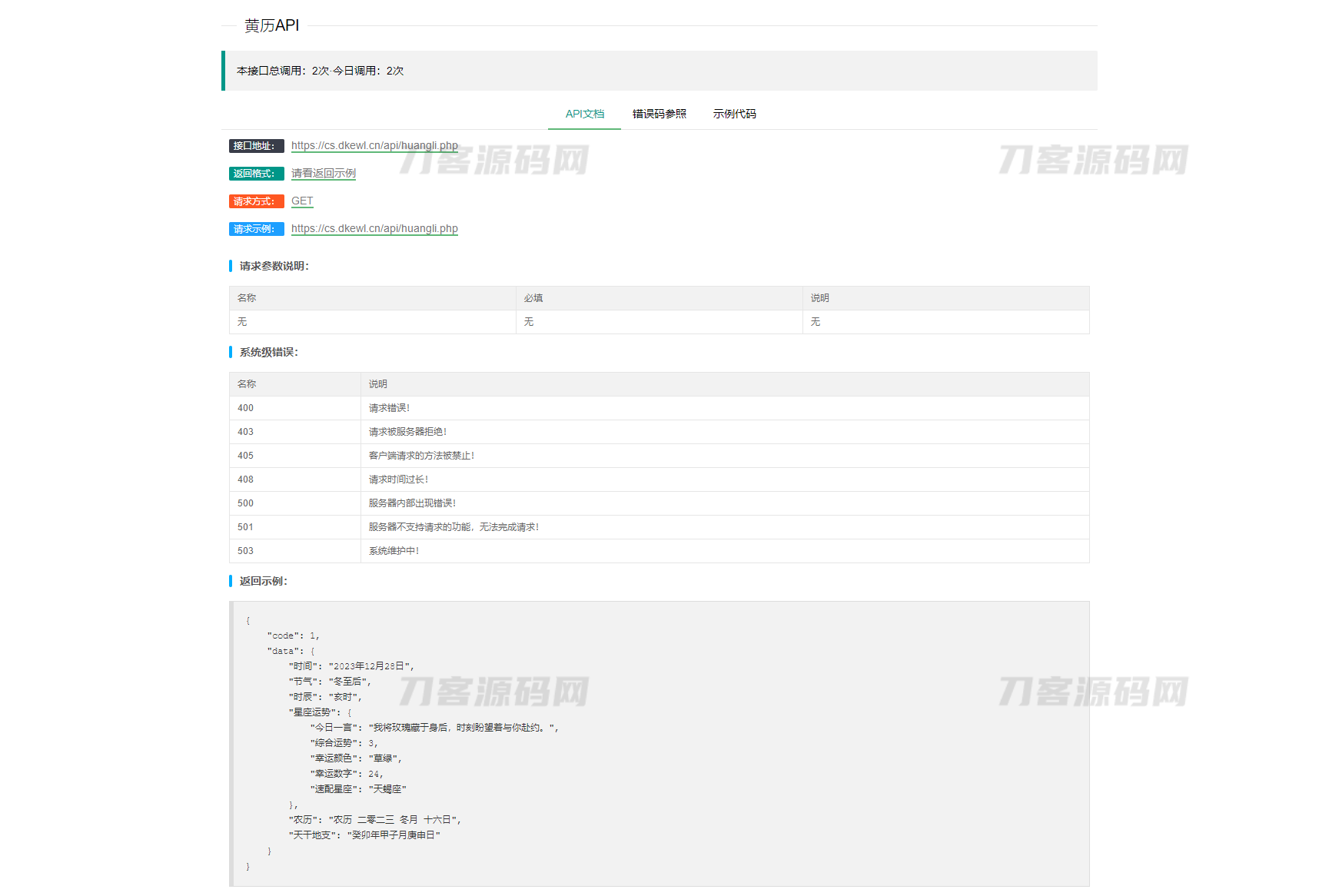1319x896 pixels.
Task: Click the URL beside 请求示例 label
Action: [x=374, y=228]
